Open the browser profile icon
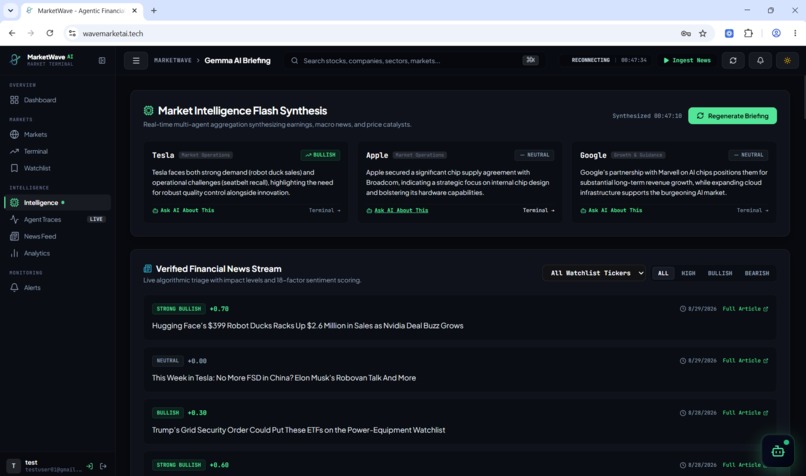806x476 pixels. point(776,33)
